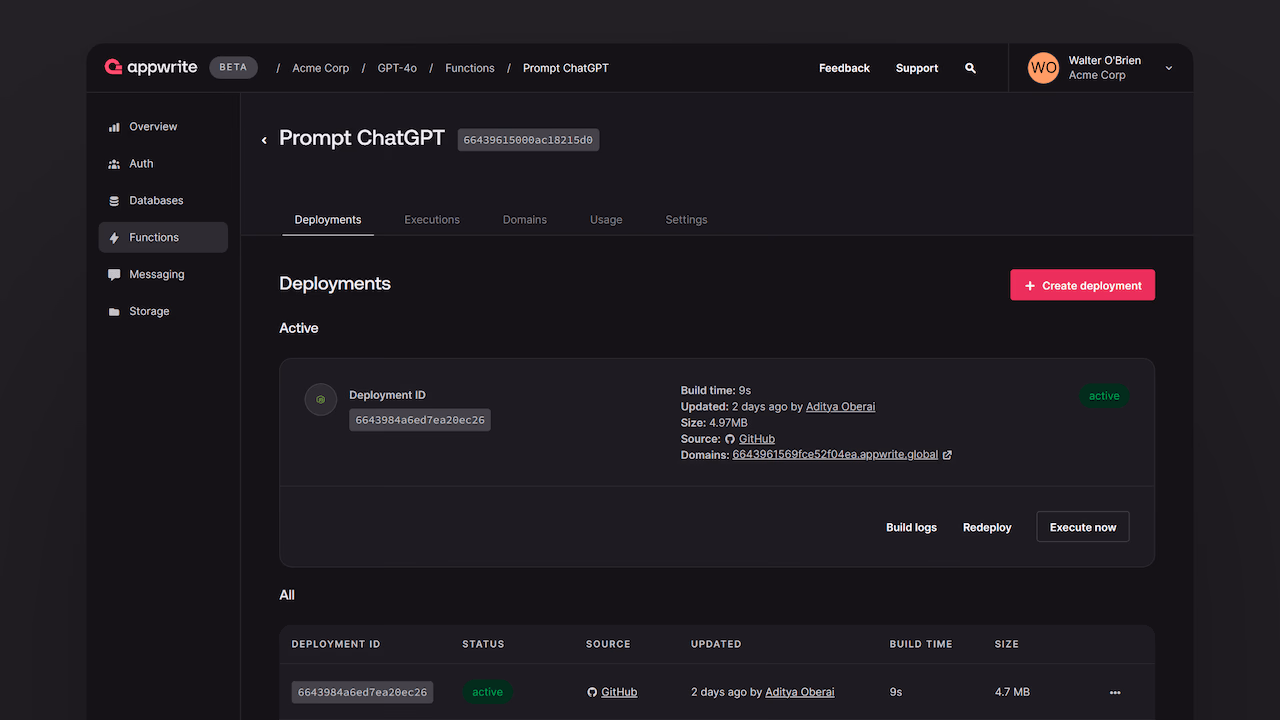Click the 9s build time cell in the table

(896, 692)
